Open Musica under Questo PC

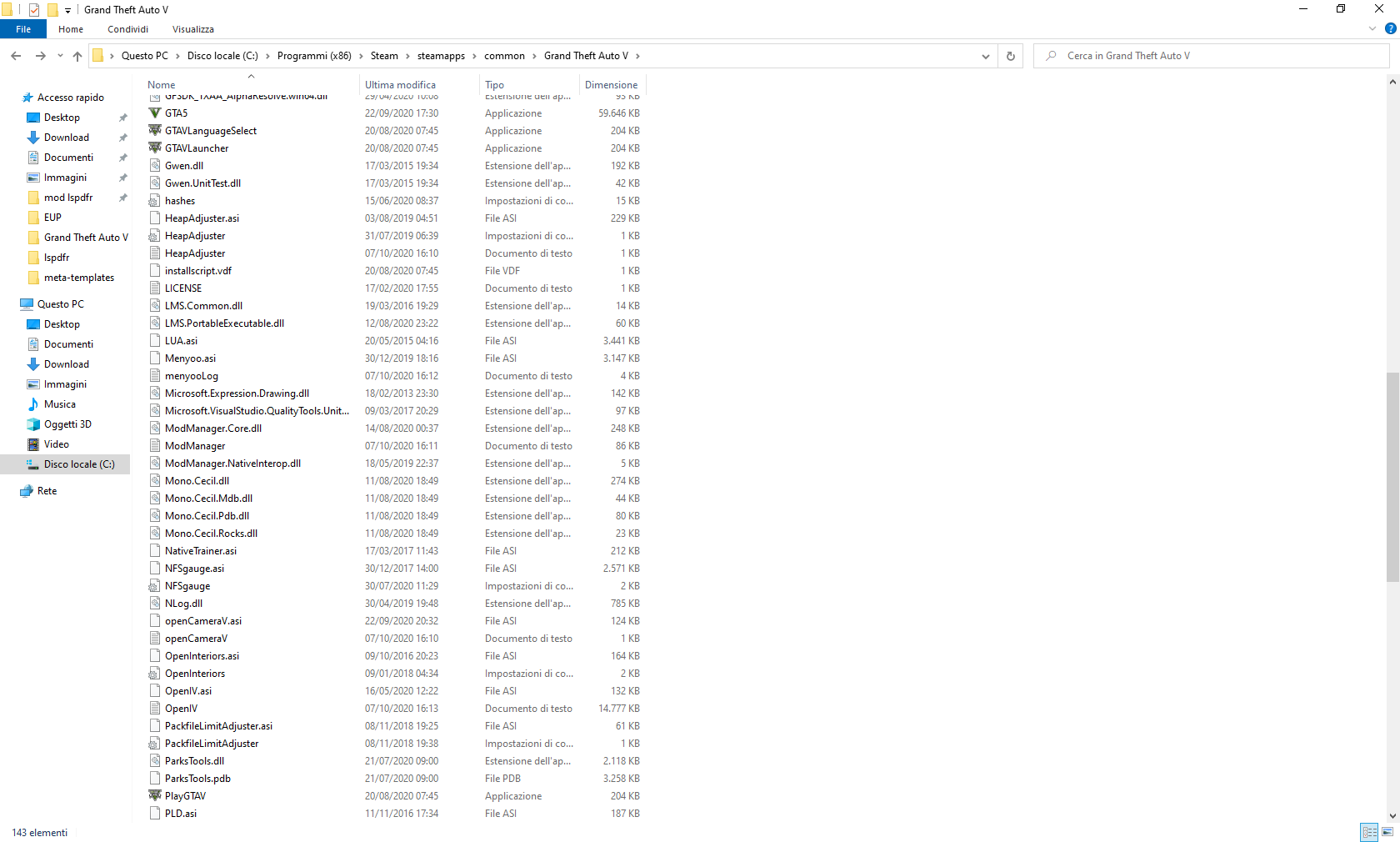click(x=60, y=404)
